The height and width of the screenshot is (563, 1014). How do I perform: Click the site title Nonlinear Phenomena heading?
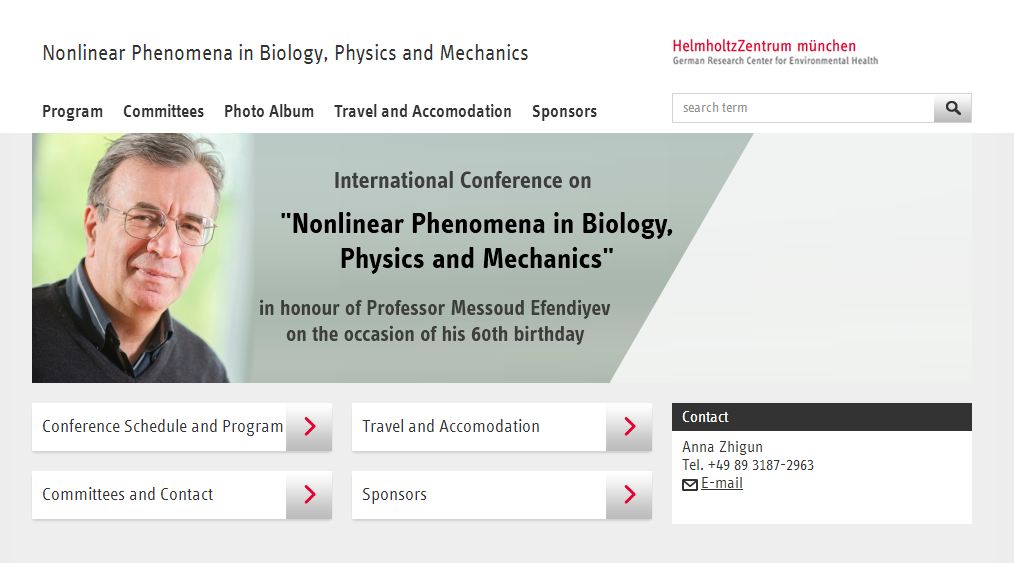pyautogui.click(x=285, y=53)
